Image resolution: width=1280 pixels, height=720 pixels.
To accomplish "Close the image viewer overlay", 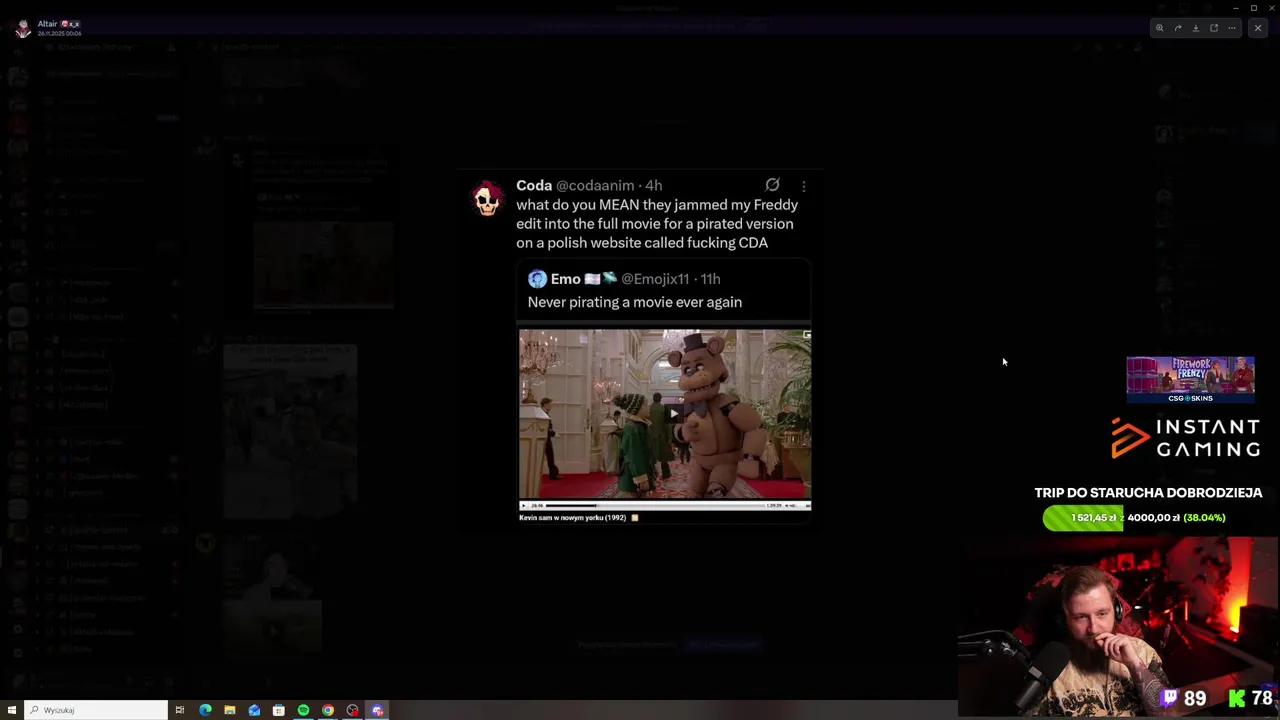I will click(x=1258, y=28).
